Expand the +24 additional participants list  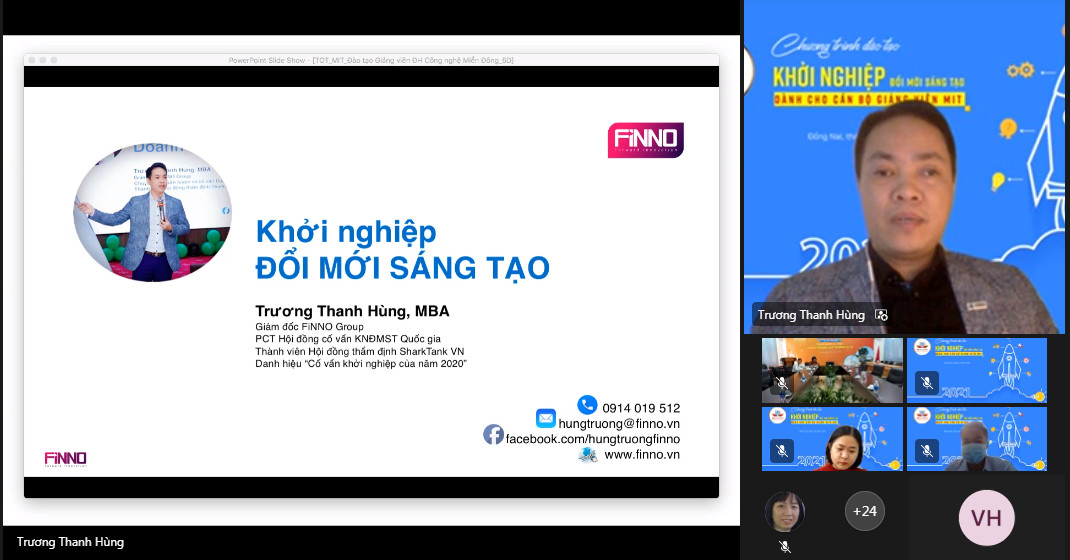point(864,511)
